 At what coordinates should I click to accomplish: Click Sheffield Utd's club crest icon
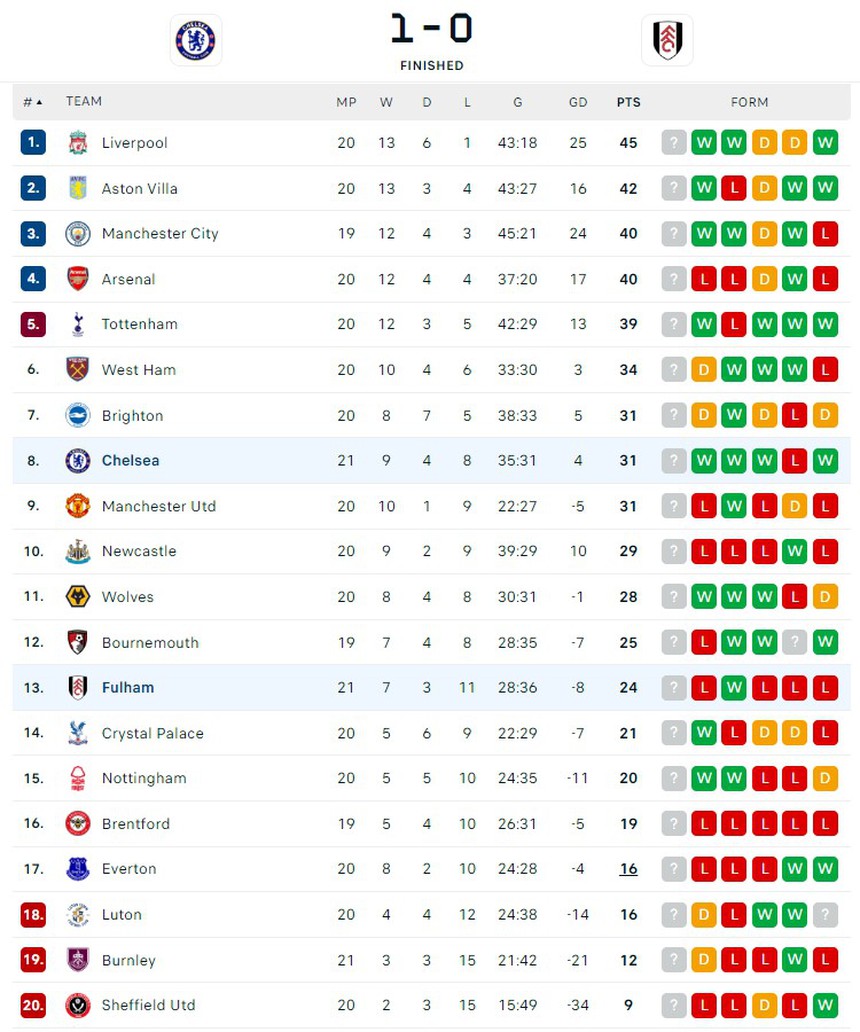point(78,1005)
